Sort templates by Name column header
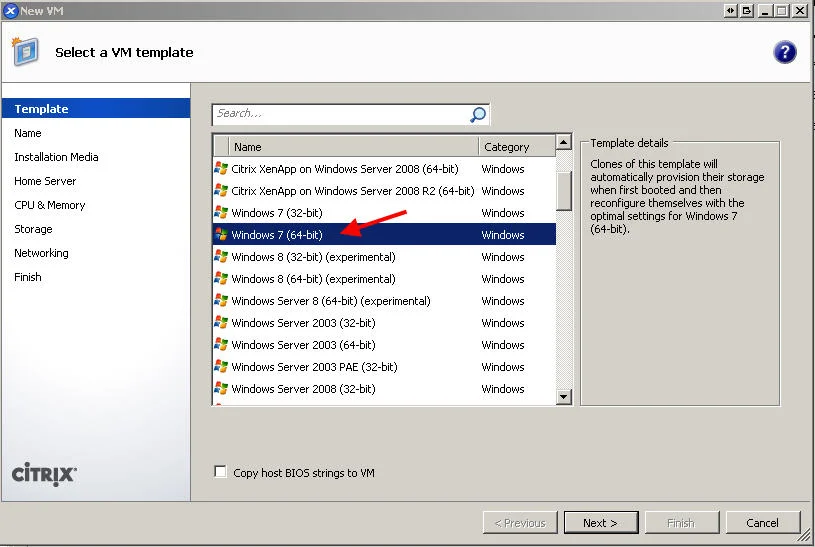This screenshot has width=815, height=547. (353, 147)
